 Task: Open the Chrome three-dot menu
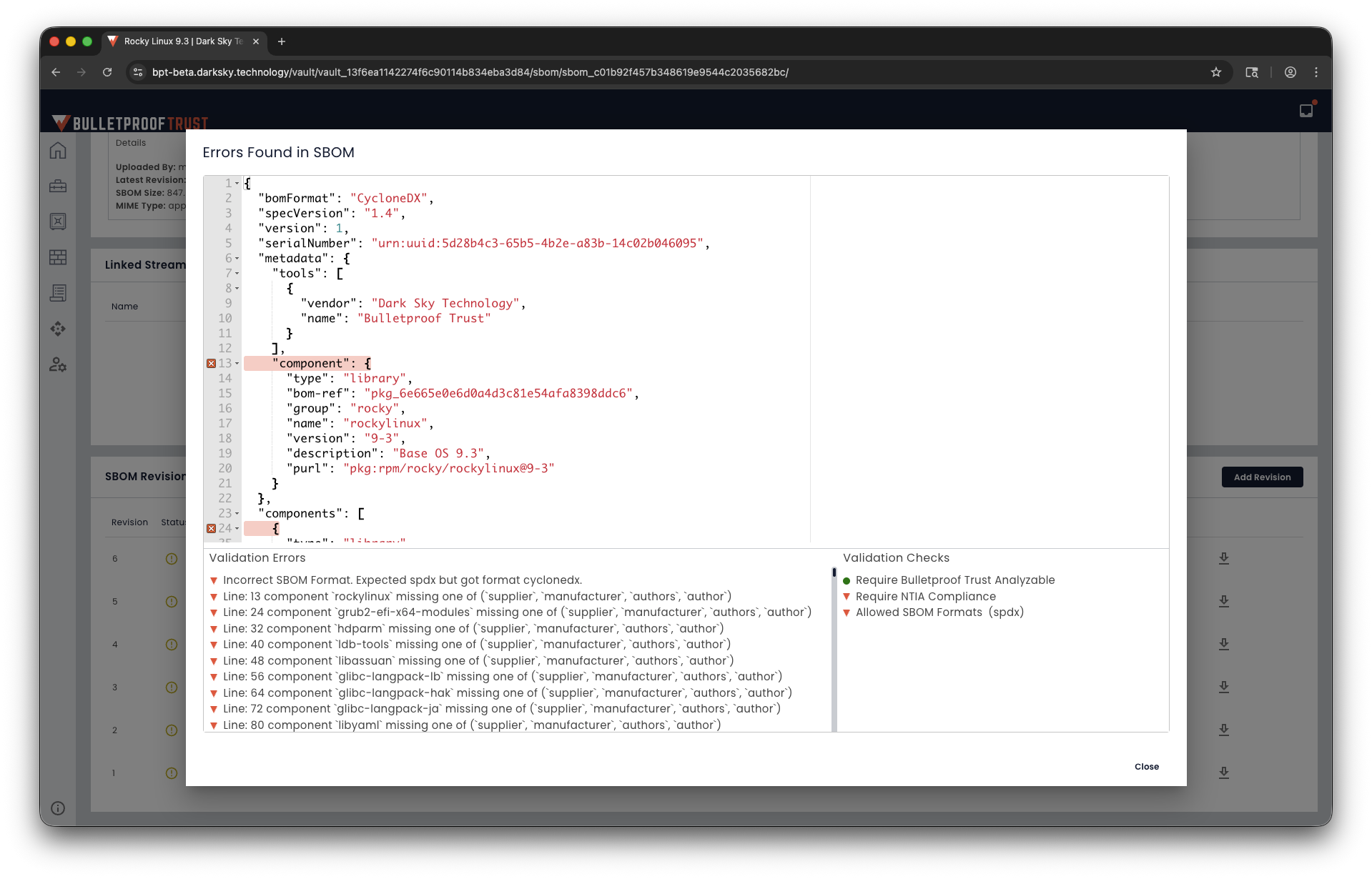pos(1316,72)
